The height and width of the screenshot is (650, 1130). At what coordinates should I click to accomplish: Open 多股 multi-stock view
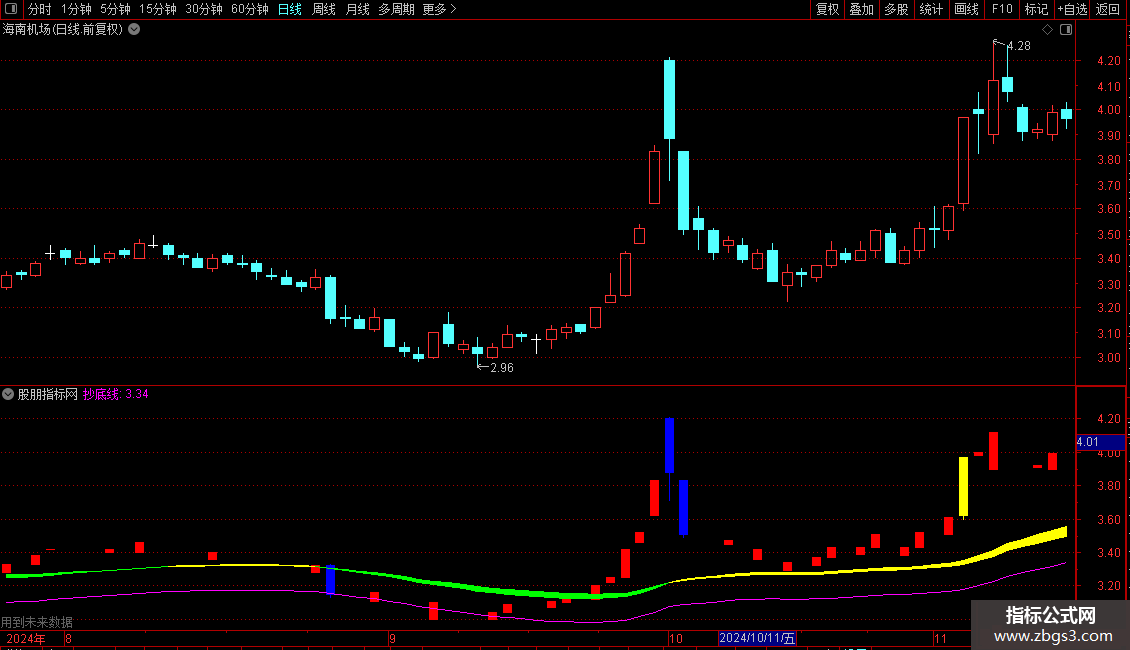tap(896, 9)
